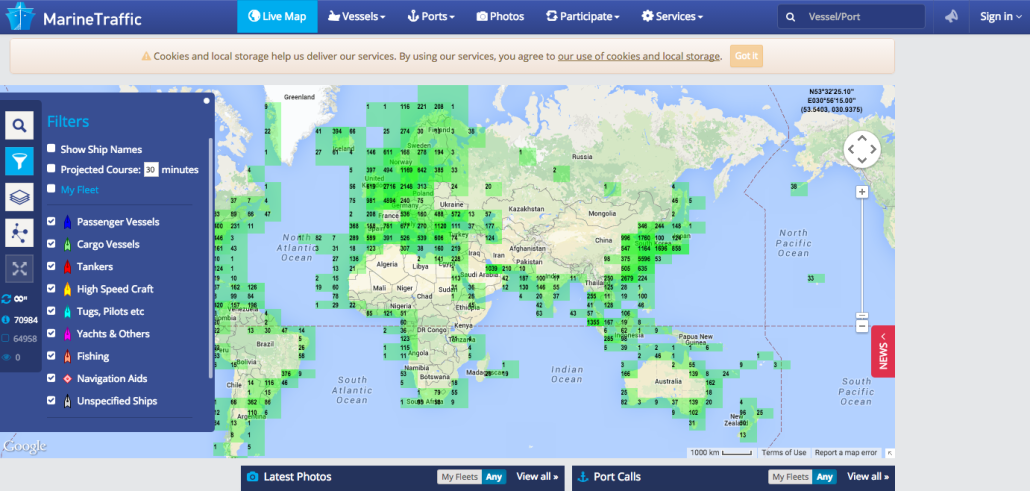
Task: Click the auto-refresh arrows icon
Action: click(6, 299)
